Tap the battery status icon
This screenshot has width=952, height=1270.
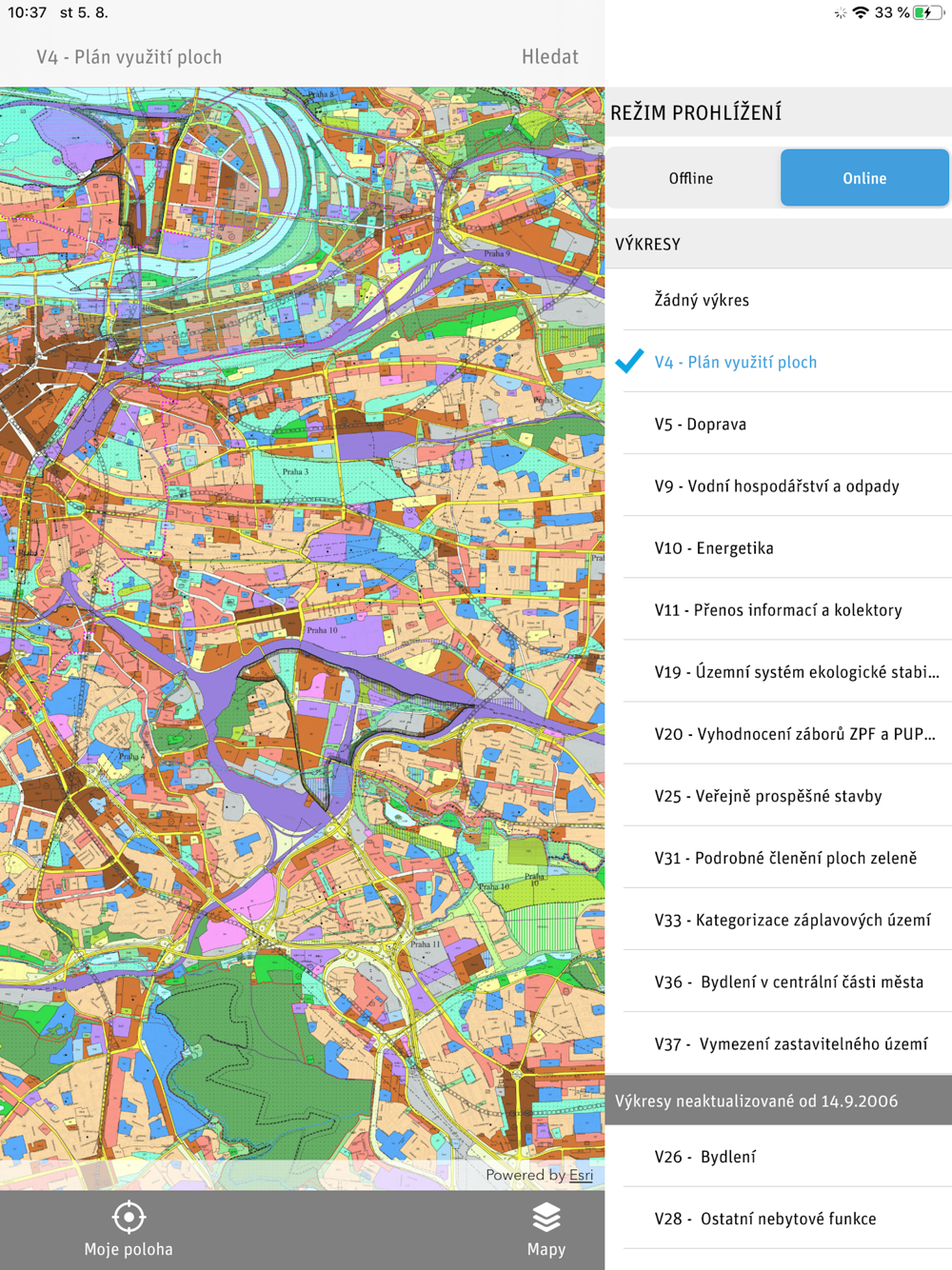(x=928, y=12)
